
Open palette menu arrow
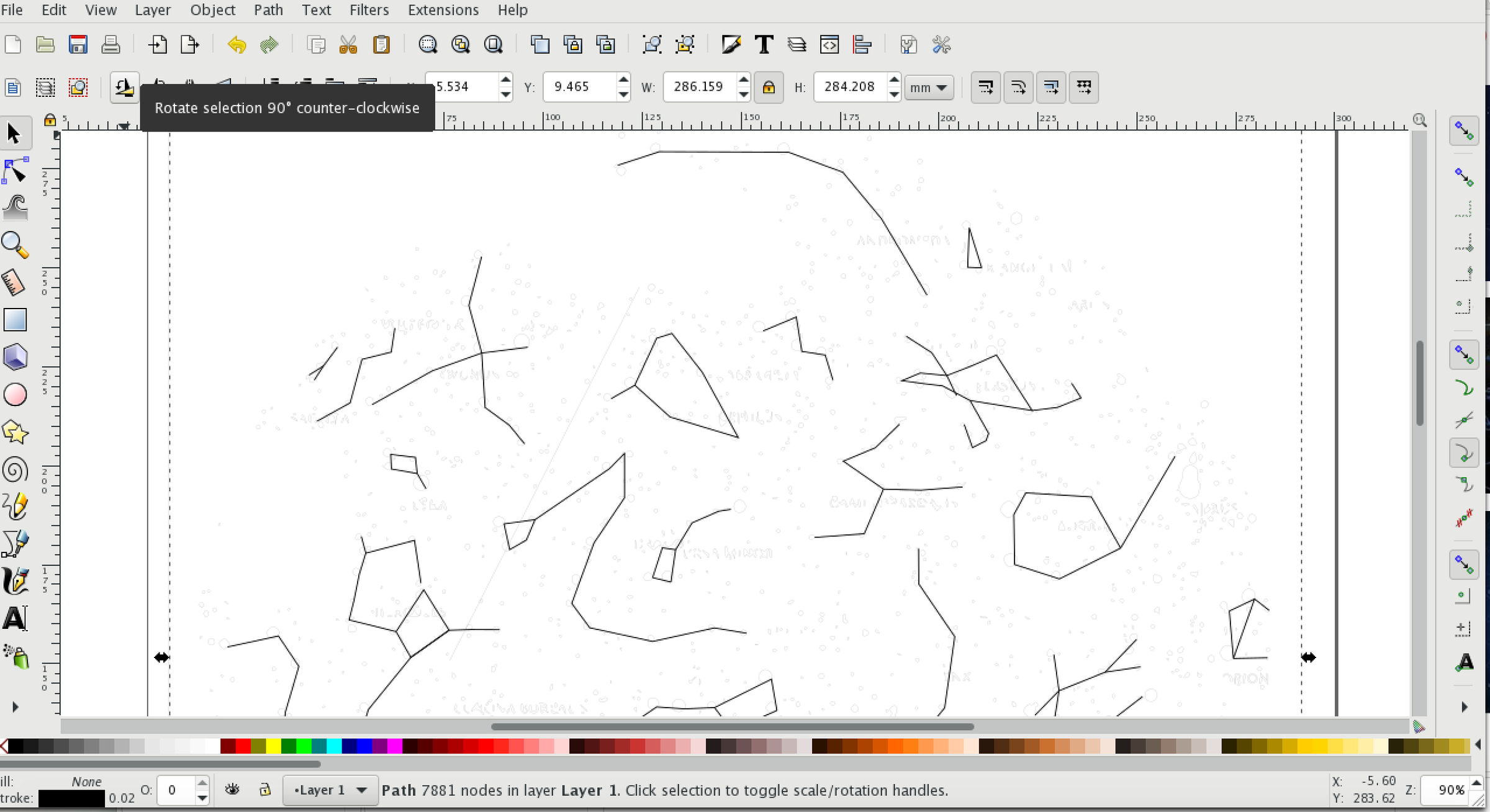coord(1478,744)
